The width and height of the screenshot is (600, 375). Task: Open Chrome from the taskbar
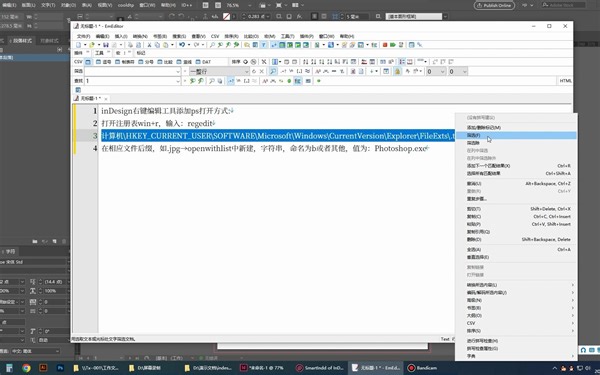point(26,368)
